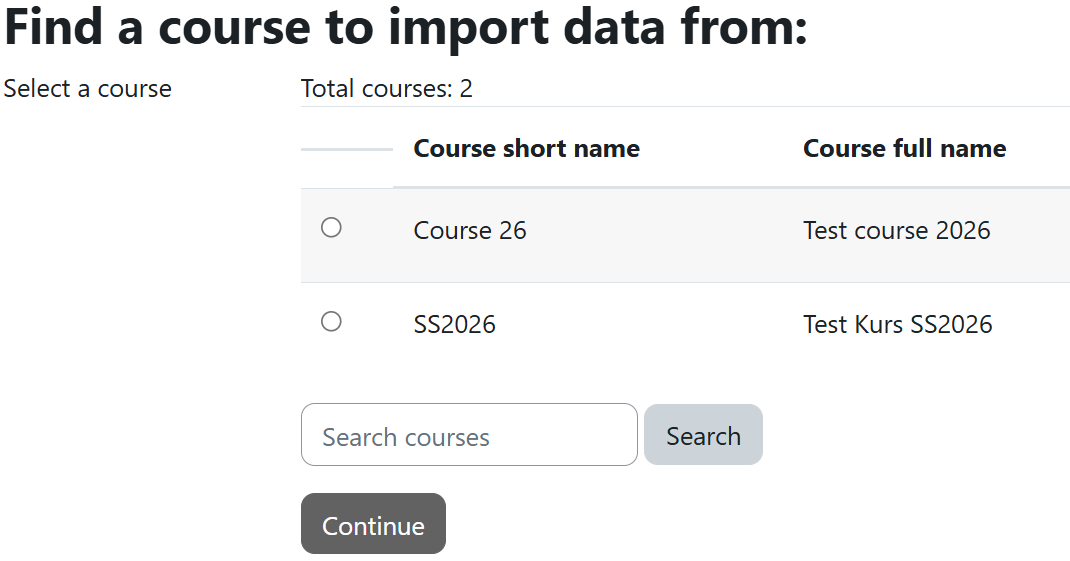The height and width of the screenshot is (561, 1070).
Task: Click the Test Kurs SS2026 full name
Action: coord(897,325)
